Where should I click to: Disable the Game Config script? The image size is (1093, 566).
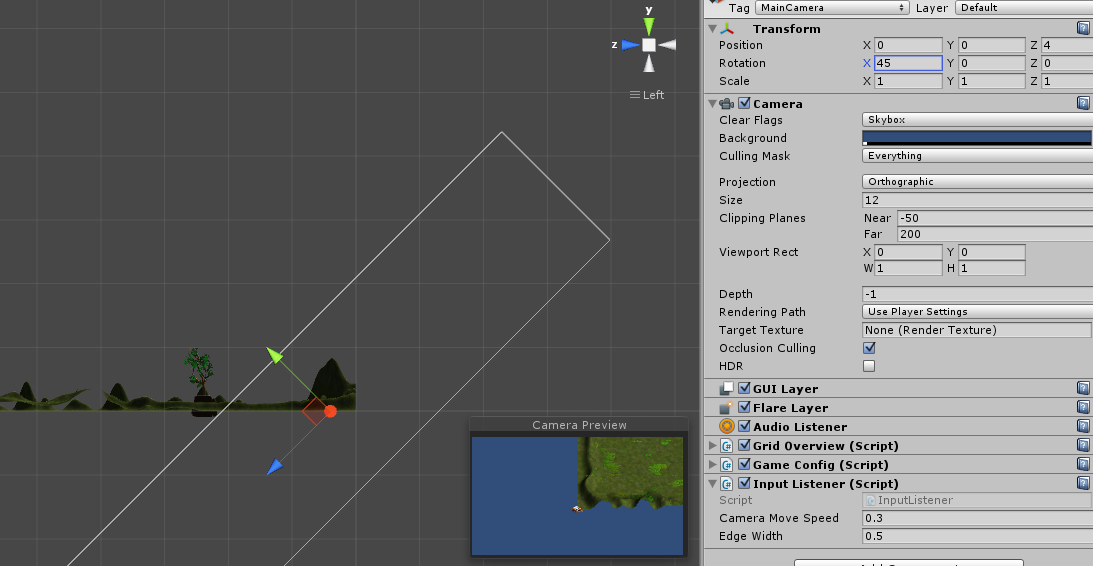coord(744,464)
